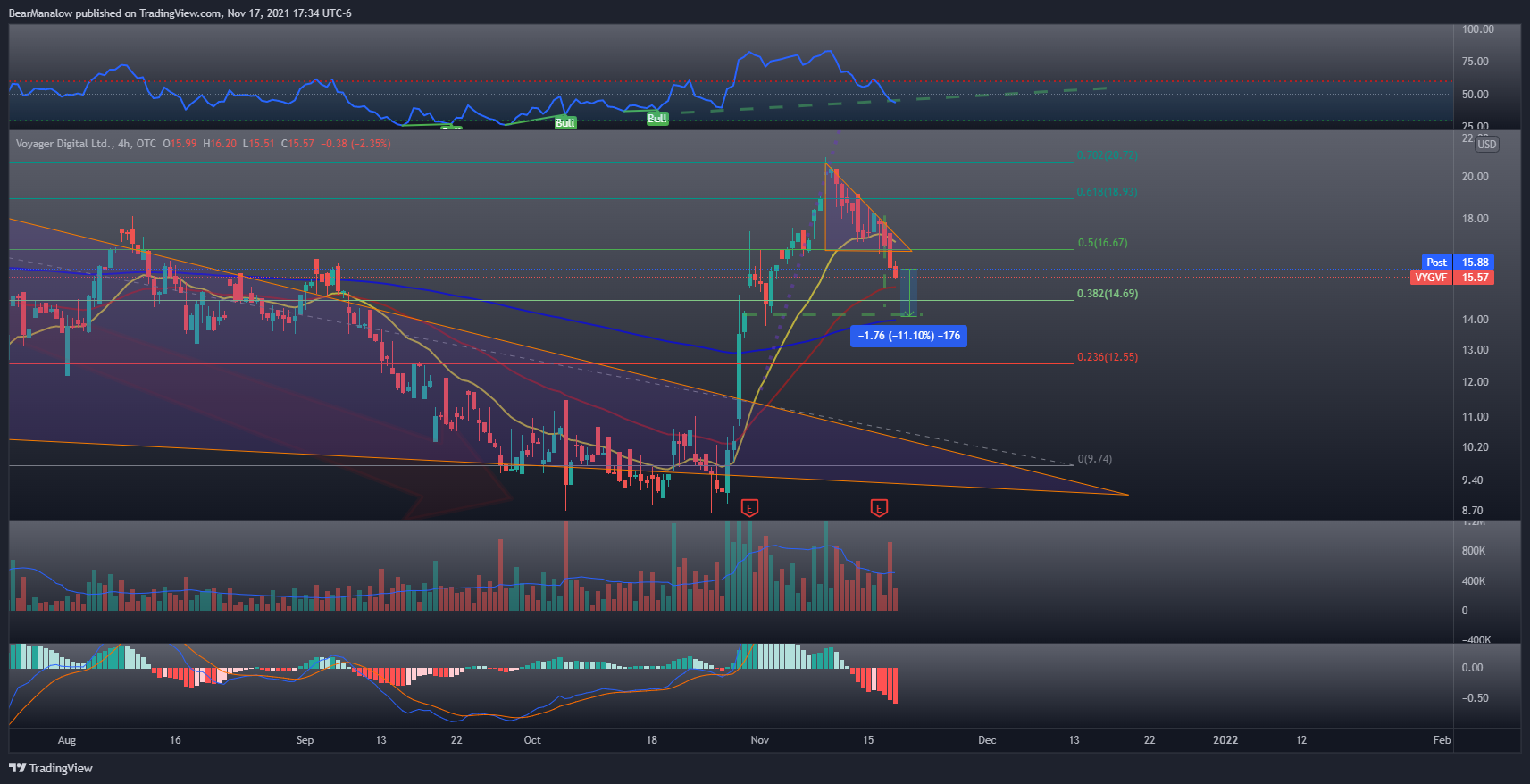Click the VYGVF 15.57 price tag

tap(1451, 278)
